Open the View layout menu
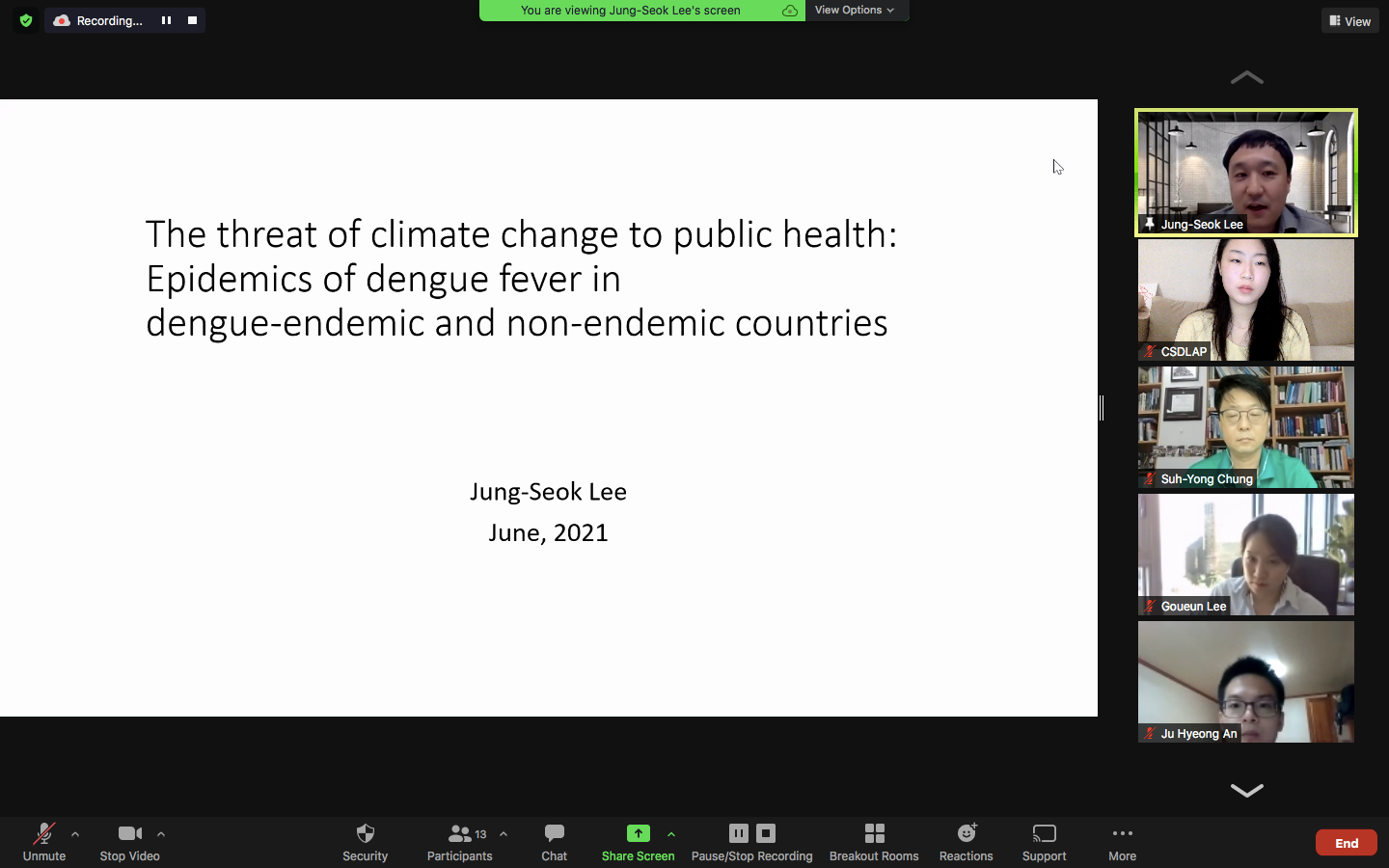The height and width of the screenshot is (868, 1389). click(1350, 20)
